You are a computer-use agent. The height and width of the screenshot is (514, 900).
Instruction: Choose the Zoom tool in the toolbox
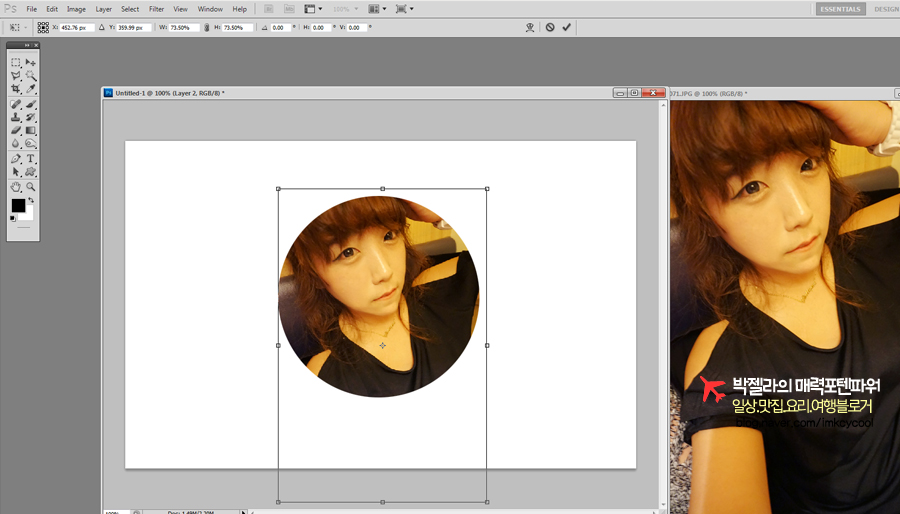point(31,187)
